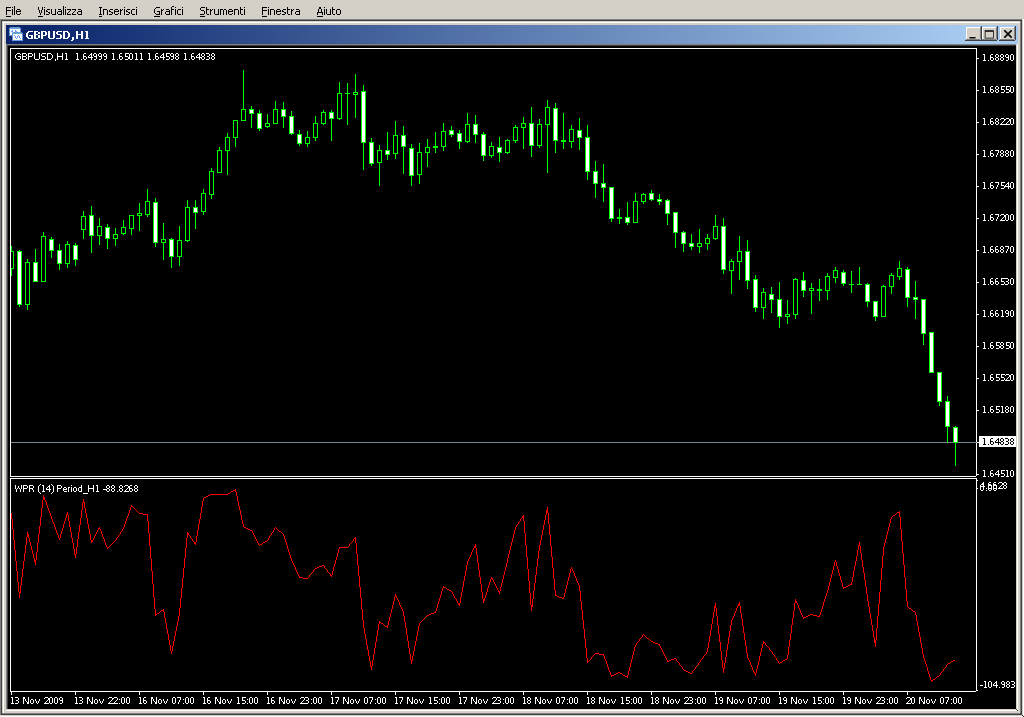1024x717 pixels.
Task: Click the 16 Nov 07:00 time label
Action: coord(166,701)
